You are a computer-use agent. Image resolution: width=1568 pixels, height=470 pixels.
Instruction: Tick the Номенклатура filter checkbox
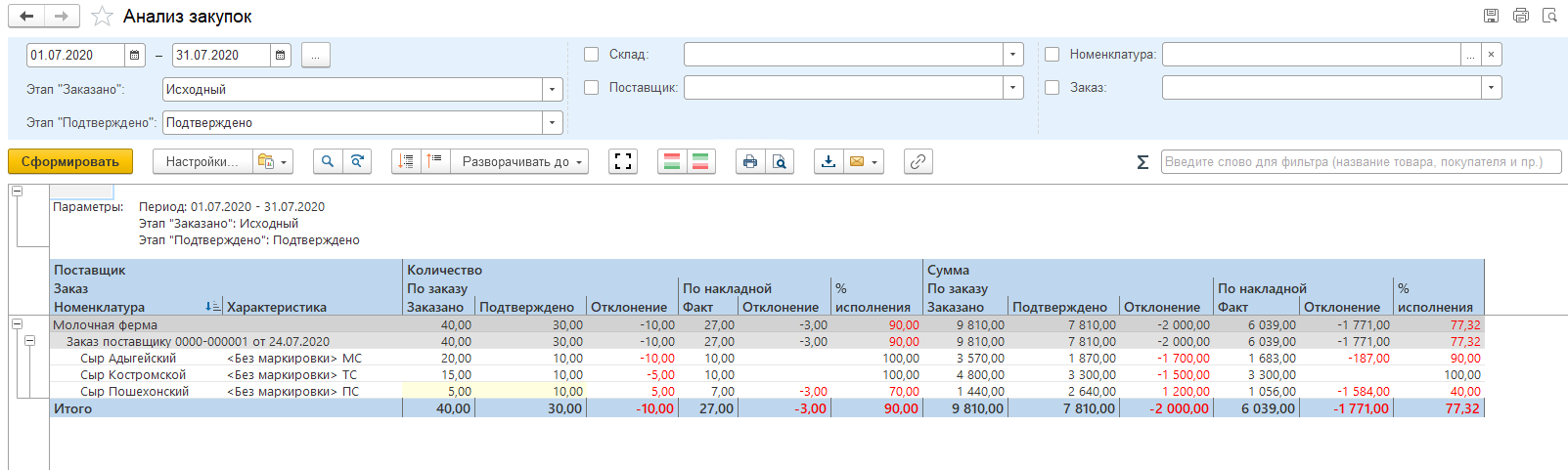click(1053, 55)
